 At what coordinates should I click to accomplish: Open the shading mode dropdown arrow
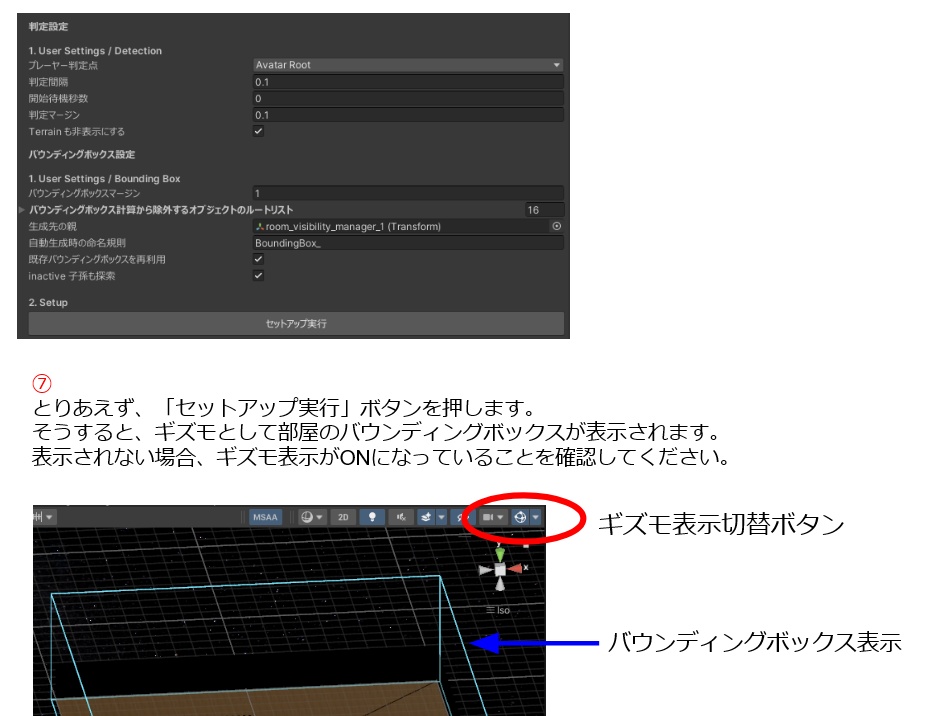[321, 517]
